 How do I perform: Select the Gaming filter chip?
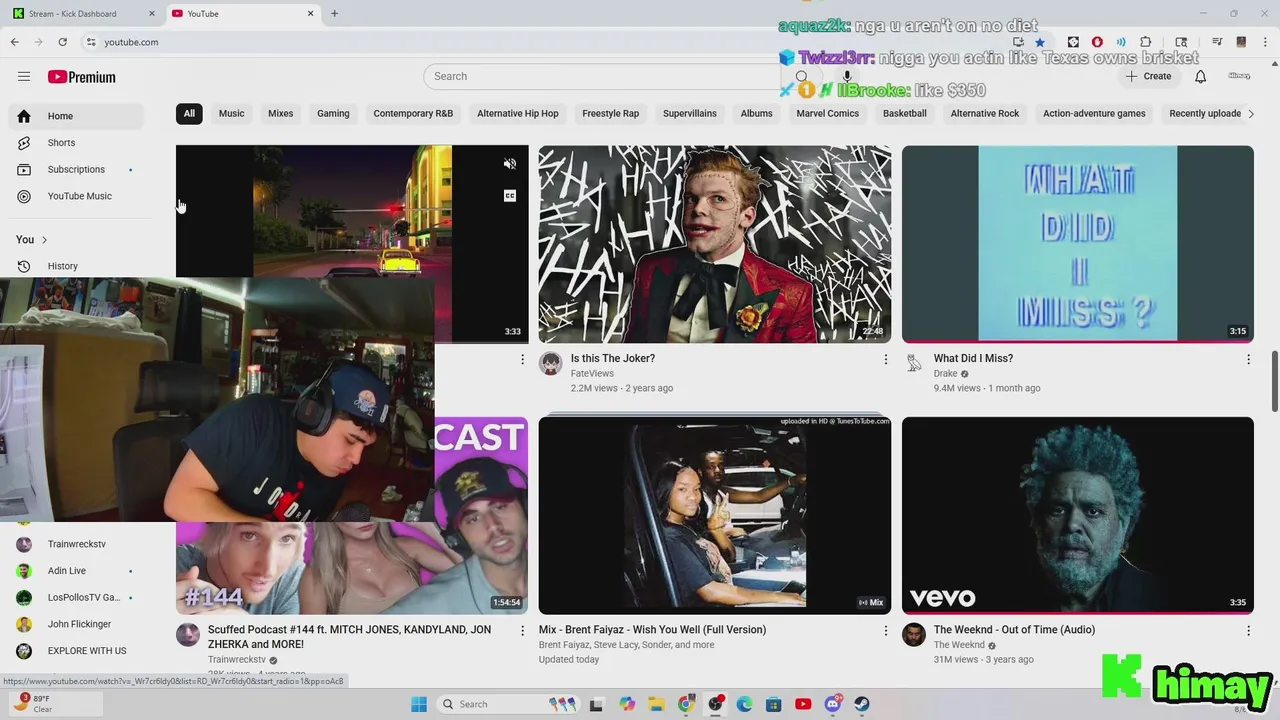tap(333, 114)
